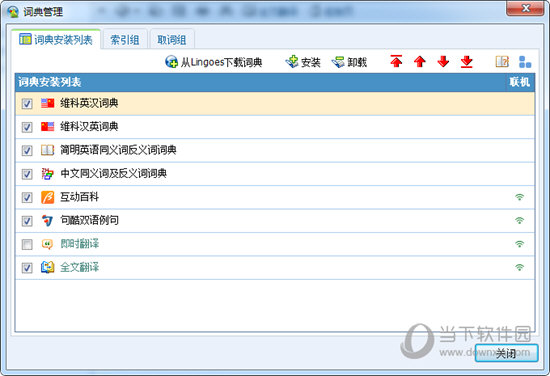Click online signal icon for 句酷双语例句
The width and height of the screenshot is (550, 376).
(519, 221)
